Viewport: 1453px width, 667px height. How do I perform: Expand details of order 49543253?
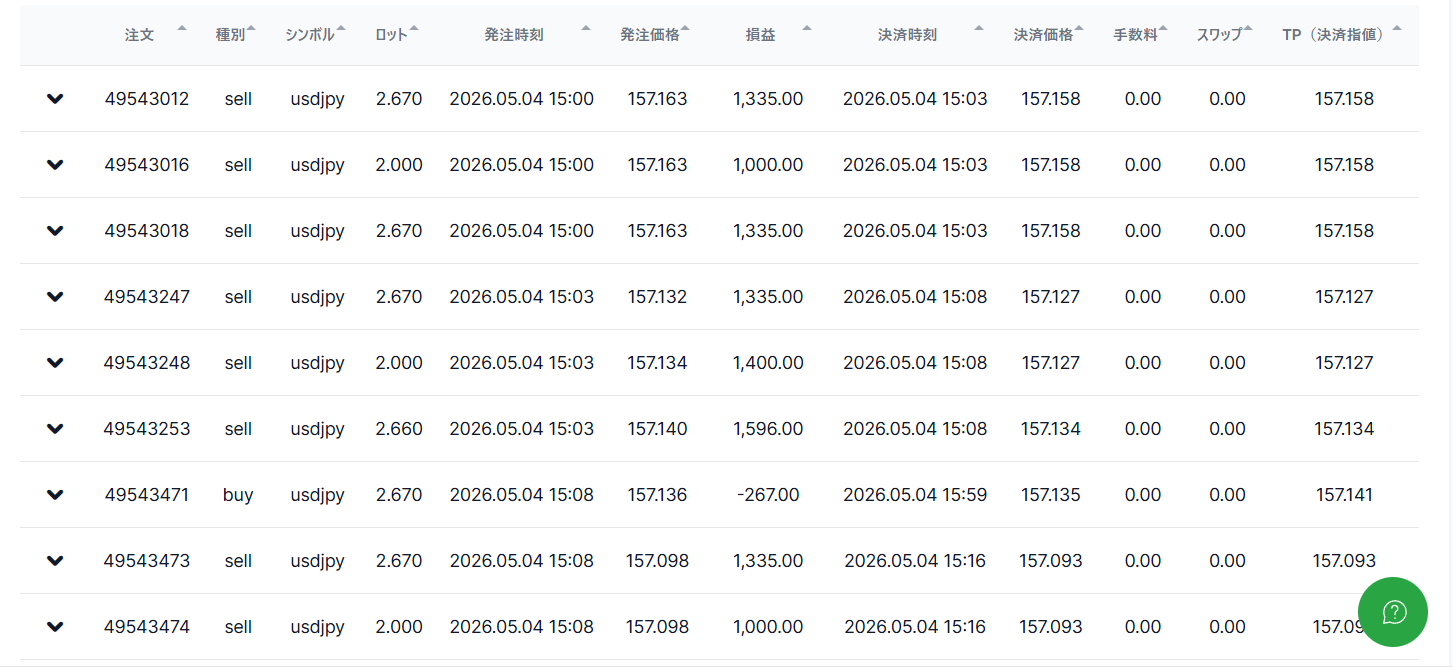point(55,429)
